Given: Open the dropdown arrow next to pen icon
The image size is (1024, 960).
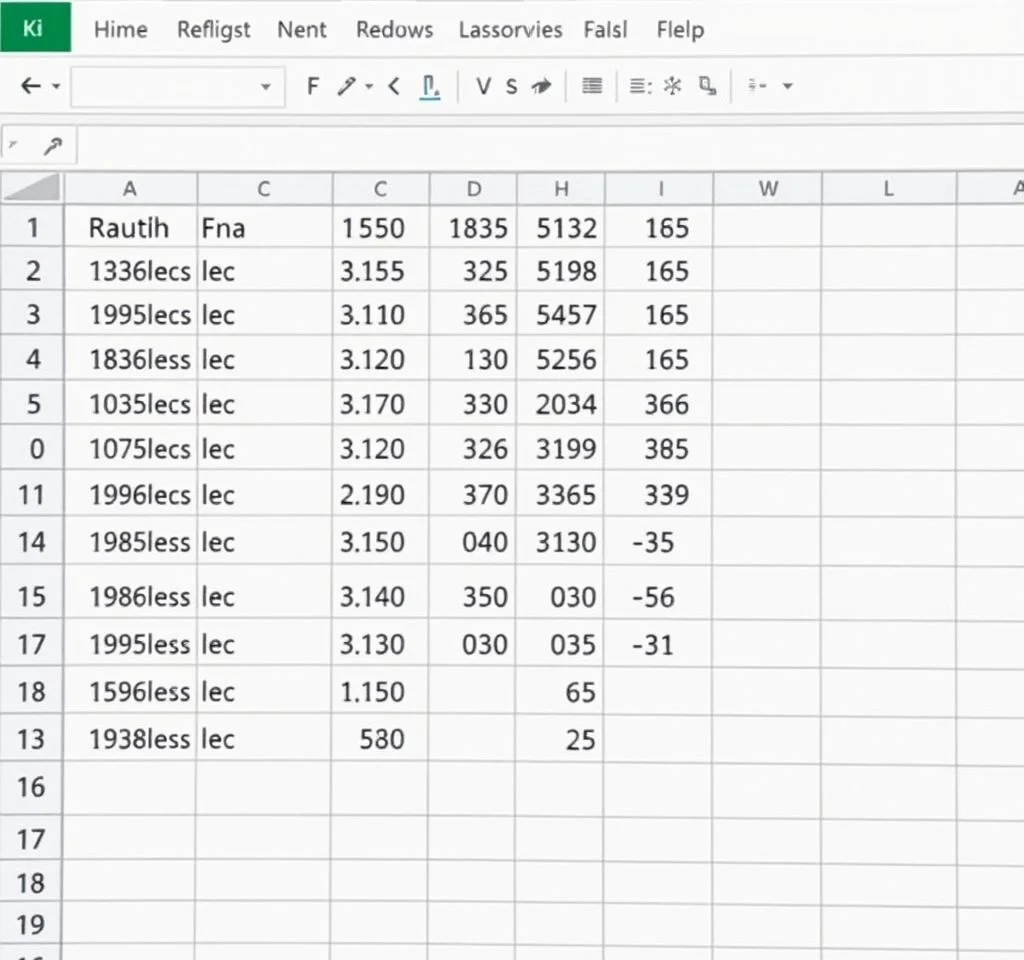Looking at the screenshot, I should [369, 88].
